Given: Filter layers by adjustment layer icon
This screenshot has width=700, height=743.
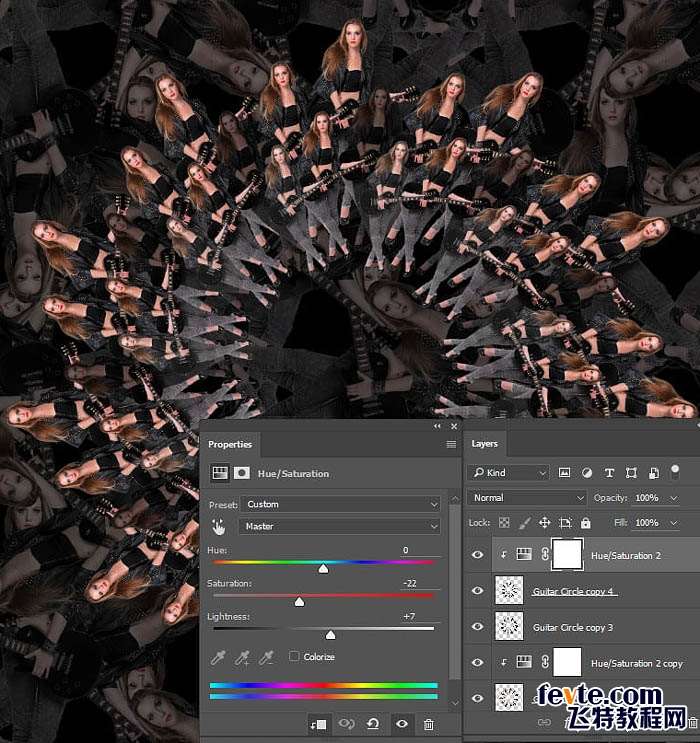Looking at the screenshot, I should point(587,472).
